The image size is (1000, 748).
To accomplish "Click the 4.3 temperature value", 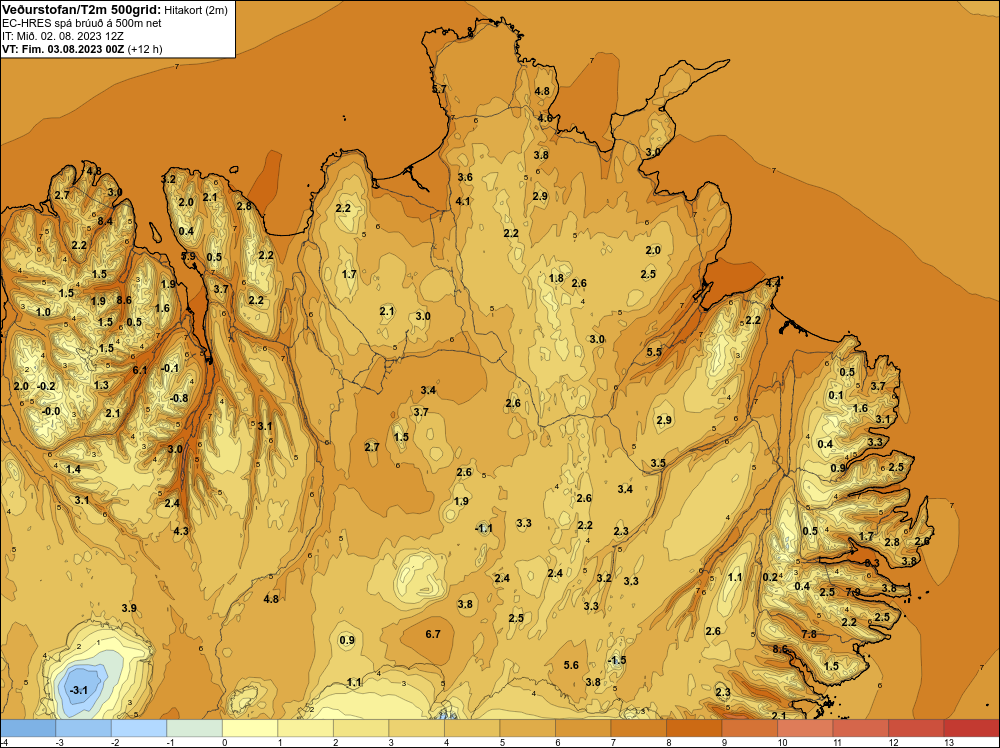I will click(181, 531).
